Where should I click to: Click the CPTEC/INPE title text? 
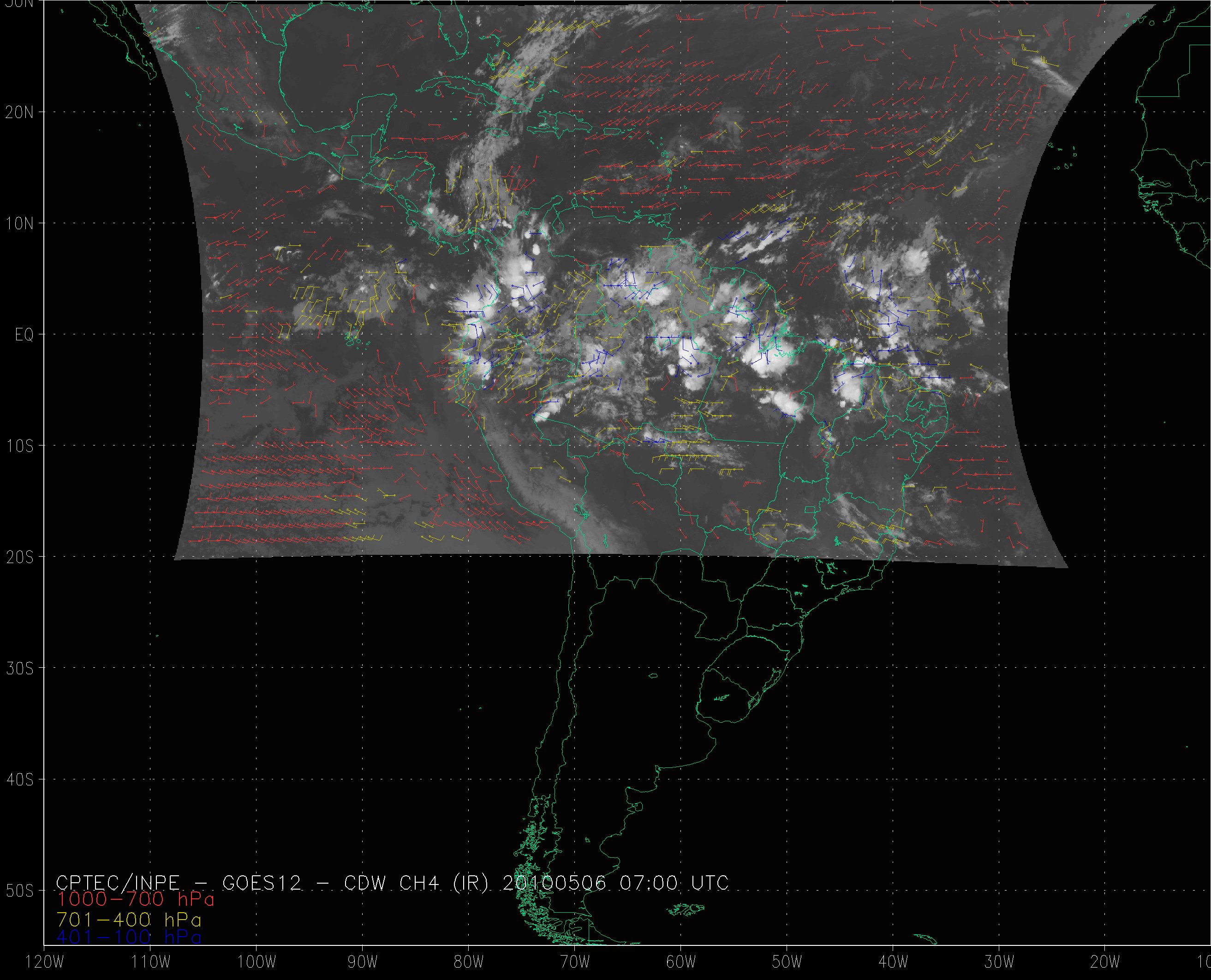(118, 883)
